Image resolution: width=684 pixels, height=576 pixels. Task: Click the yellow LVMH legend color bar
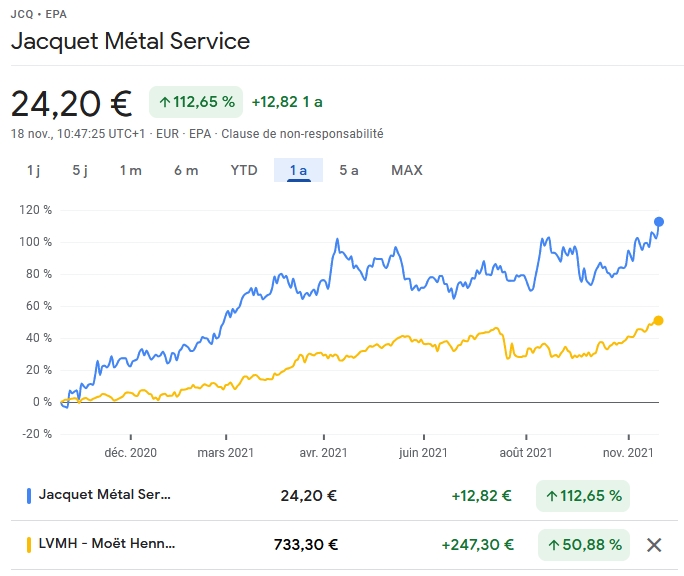tap(29, 545)
